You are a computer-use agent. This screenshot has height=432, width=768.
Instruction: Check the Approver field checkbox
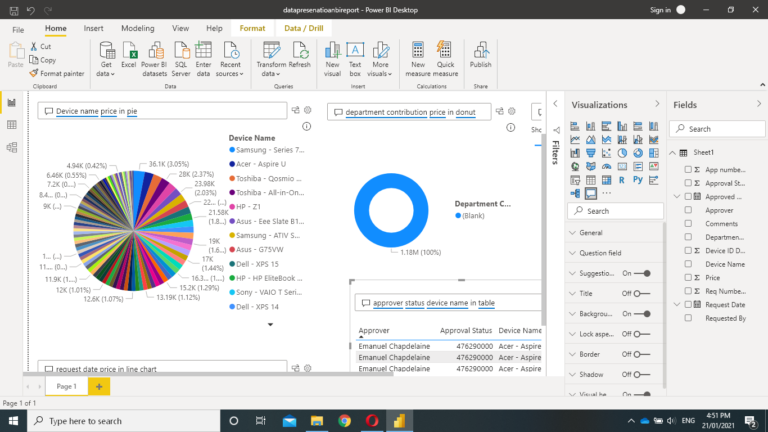[x=688, y=210]
